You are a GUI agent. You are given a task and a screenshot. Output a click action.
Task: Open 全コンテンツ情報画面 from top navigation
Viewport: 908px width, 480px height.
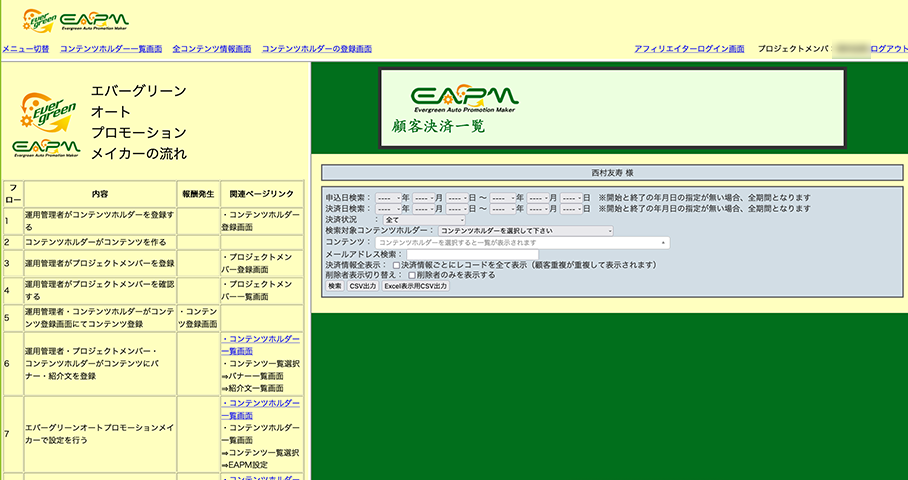[x=210, y=48]
